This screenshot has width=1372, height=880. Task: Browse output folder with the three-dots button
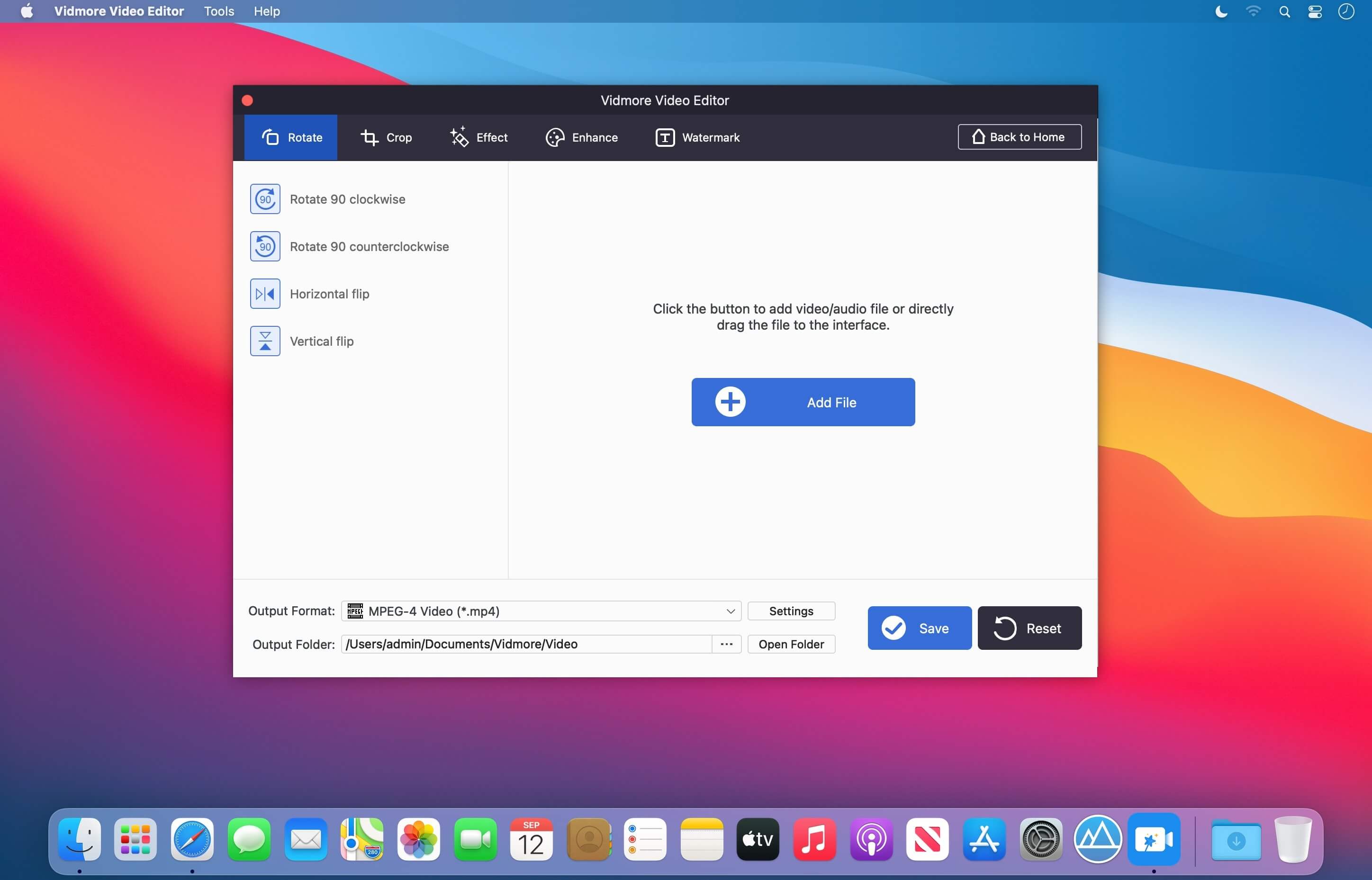(726, 644)
